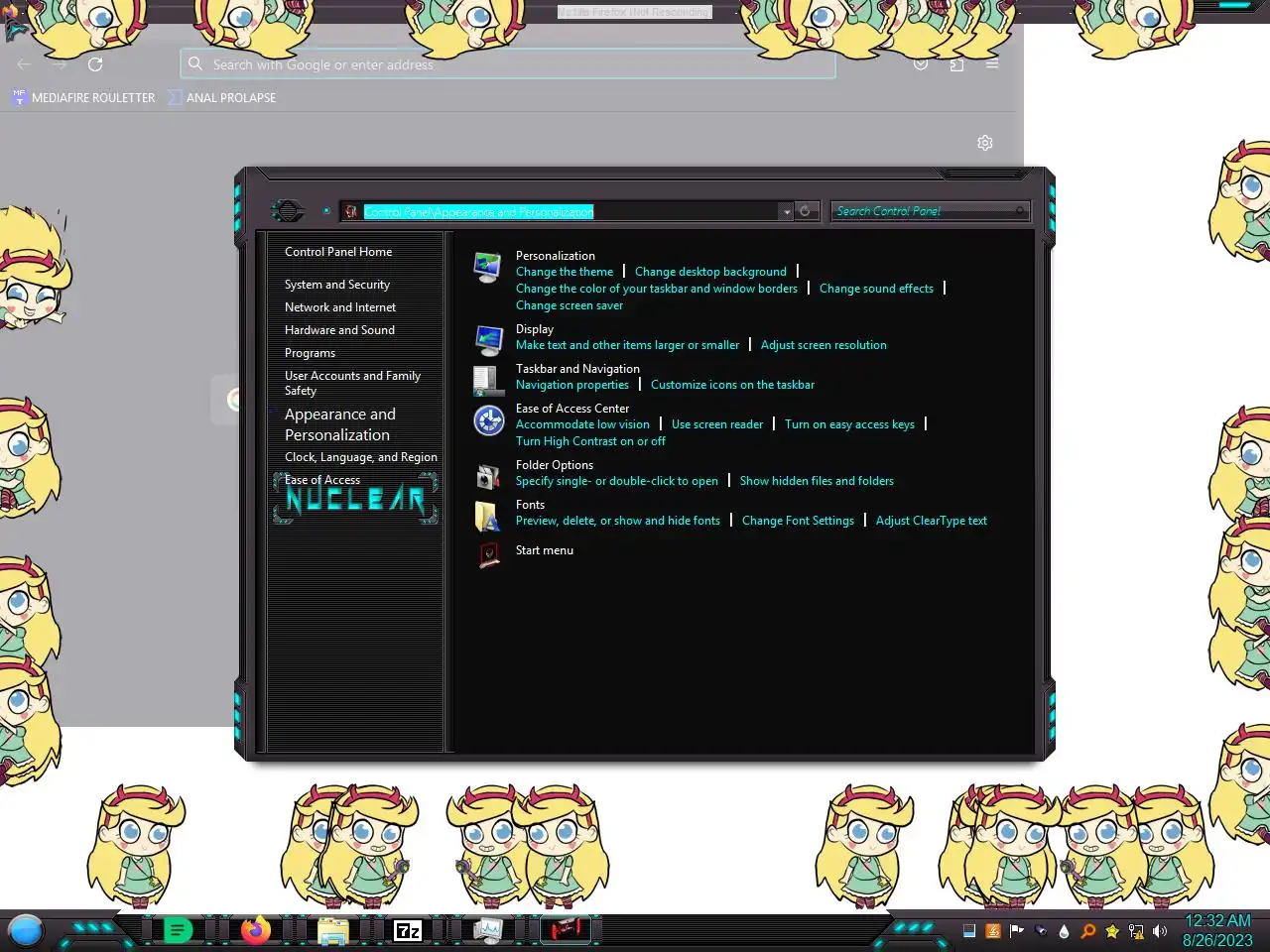
Task: Click the Control Panel back navigation button
Action: 288,210
